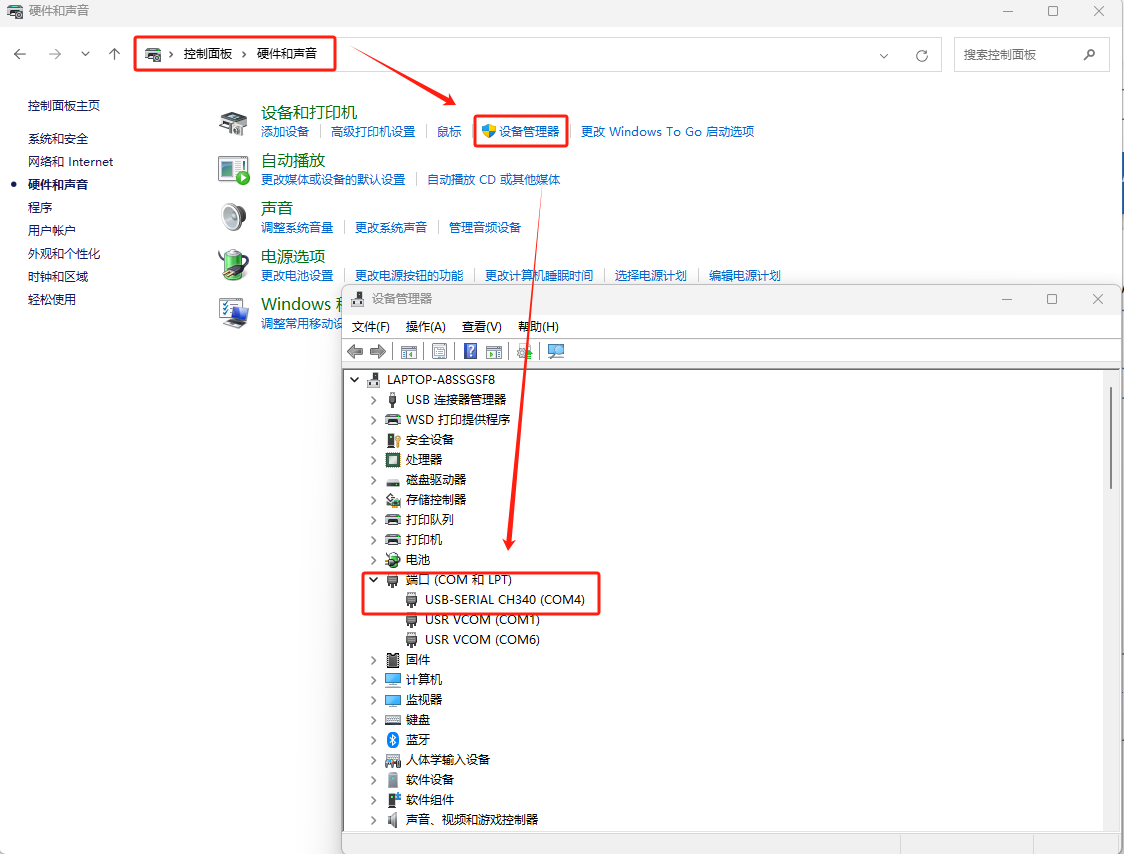The height and width of the screenshot is (854, 1124).
Task: Click the 键盘 keyboard icon in tree
Action: point(393,719)
